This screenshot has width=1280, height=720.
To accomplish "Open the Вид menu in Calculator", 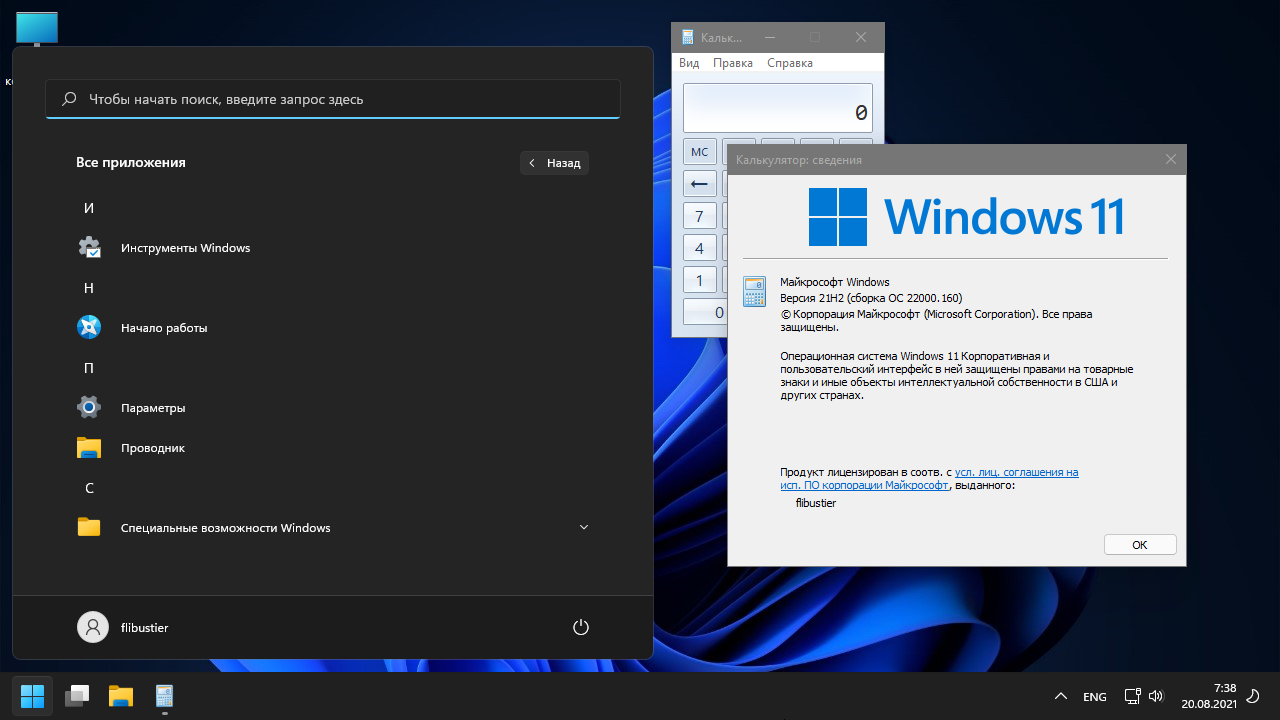I will coord(689,63).
